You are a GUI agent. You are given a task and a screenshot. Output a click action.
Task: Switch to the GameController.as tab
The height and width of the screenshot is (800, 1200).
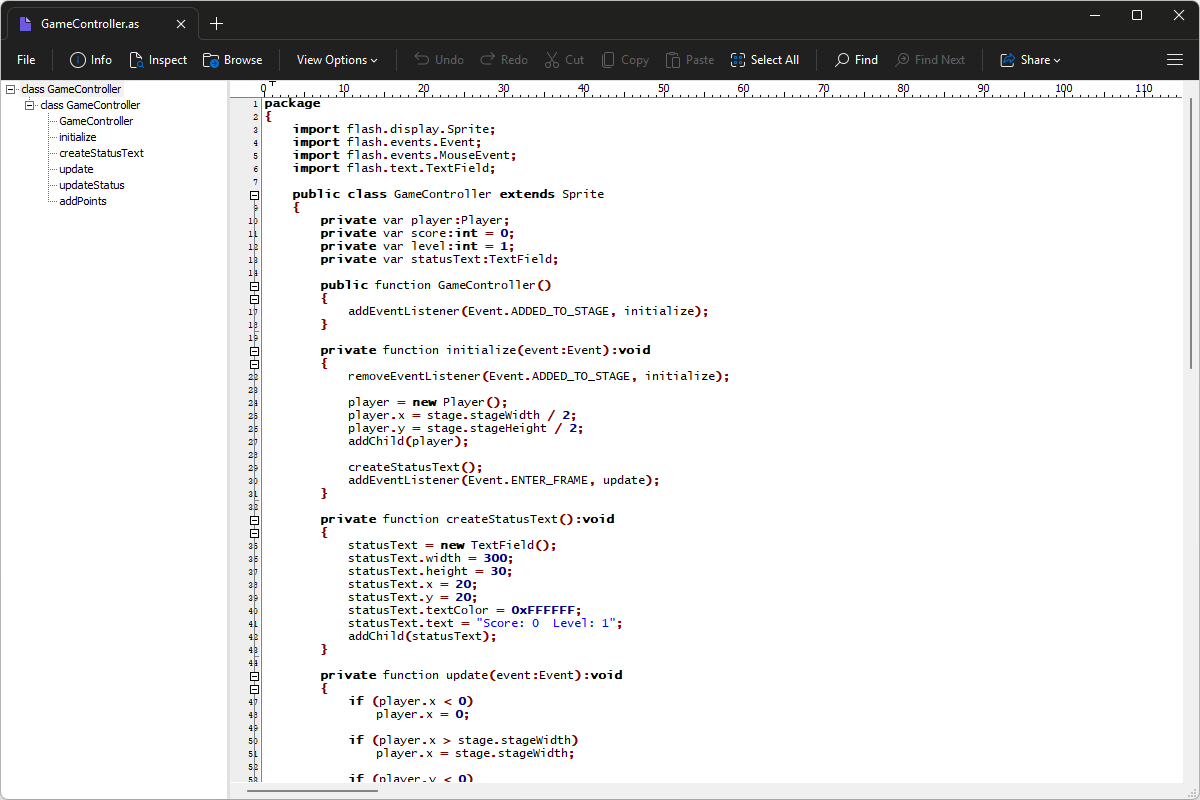pos(100,24)
